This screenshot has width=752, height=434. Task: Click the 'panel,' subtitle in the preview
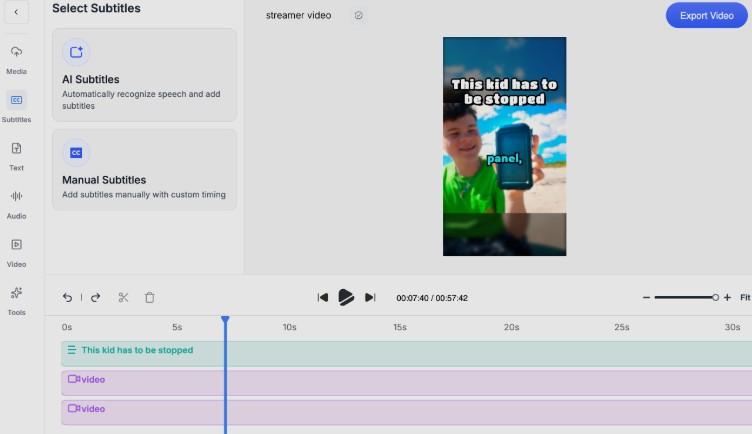click(505, 159)
